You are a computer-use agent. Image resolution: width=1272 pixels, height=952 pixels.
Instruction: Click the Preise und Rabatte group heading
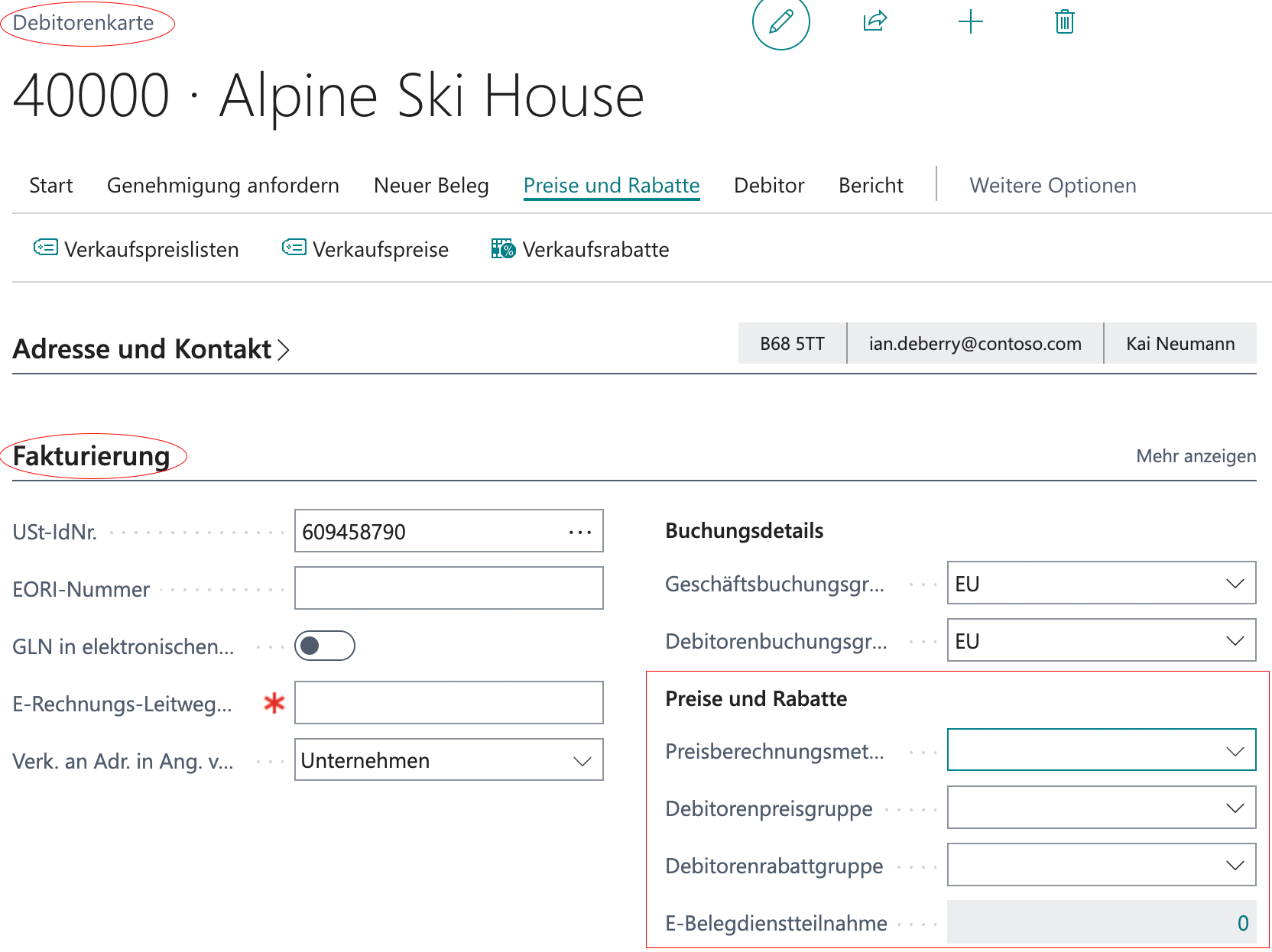point(756,699)
